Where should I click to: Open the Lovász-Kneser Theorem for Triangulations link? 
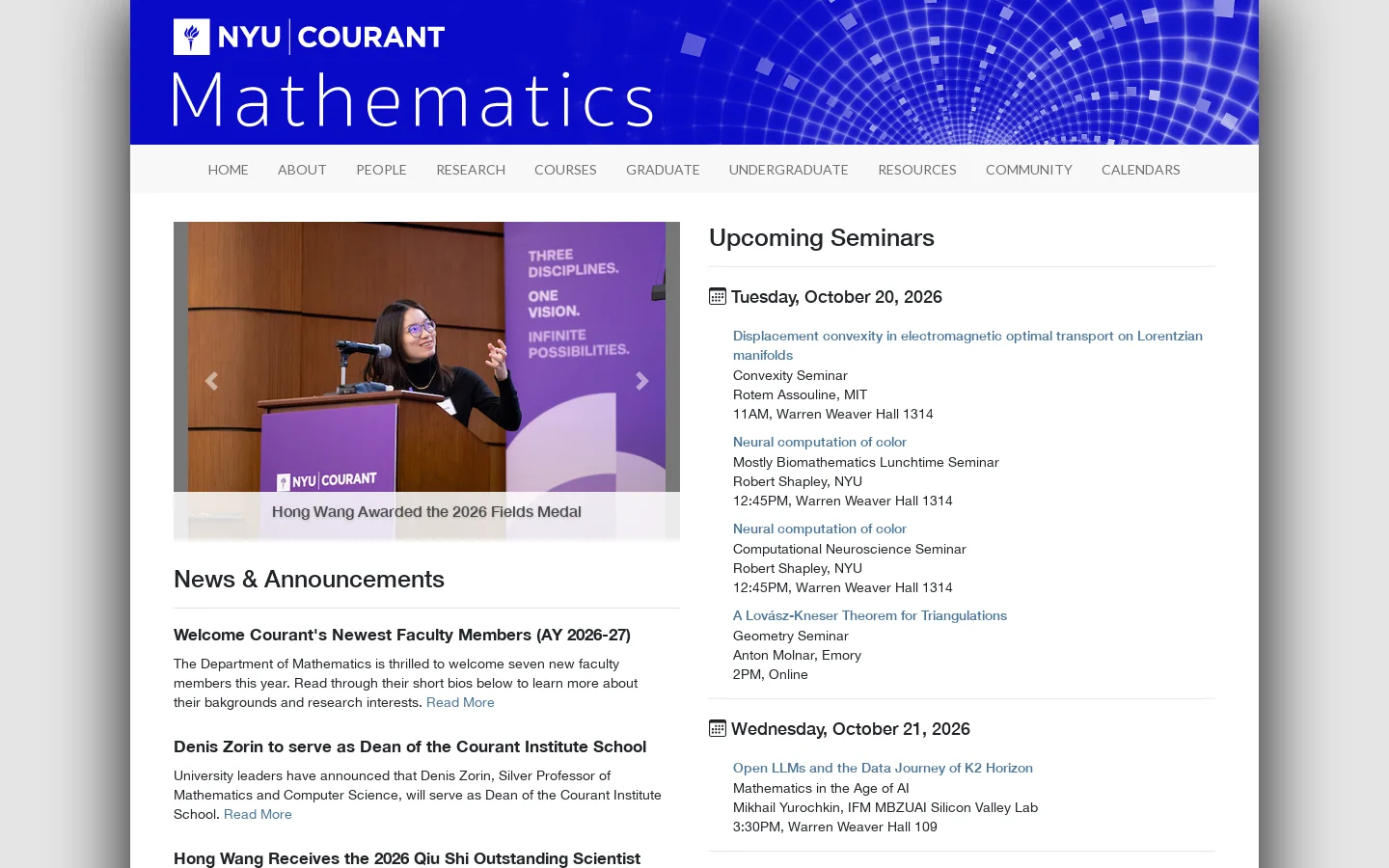pyautogui.click(x=870, y=615)
